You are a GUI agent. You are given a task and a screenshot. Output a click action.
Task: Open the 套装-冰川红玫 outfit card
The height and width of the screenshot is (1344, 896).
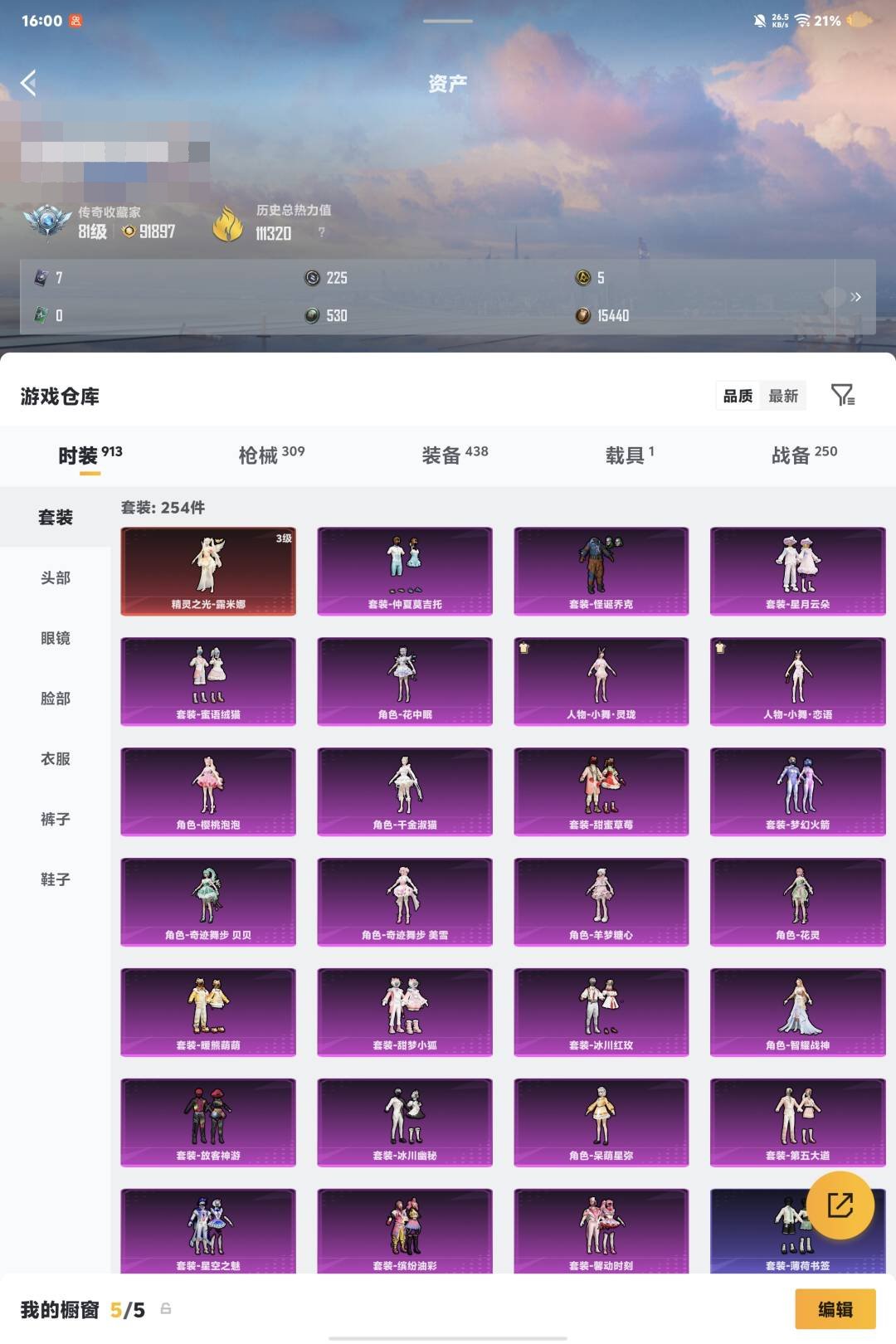tap(601, 1013)
